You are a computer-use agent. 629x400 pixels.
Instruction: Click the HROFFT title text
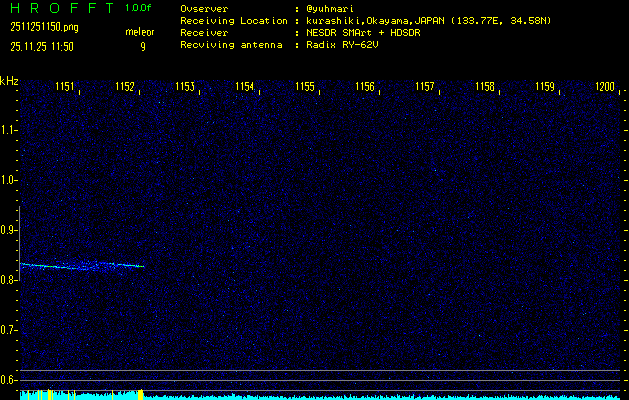(x=60, y=8)
